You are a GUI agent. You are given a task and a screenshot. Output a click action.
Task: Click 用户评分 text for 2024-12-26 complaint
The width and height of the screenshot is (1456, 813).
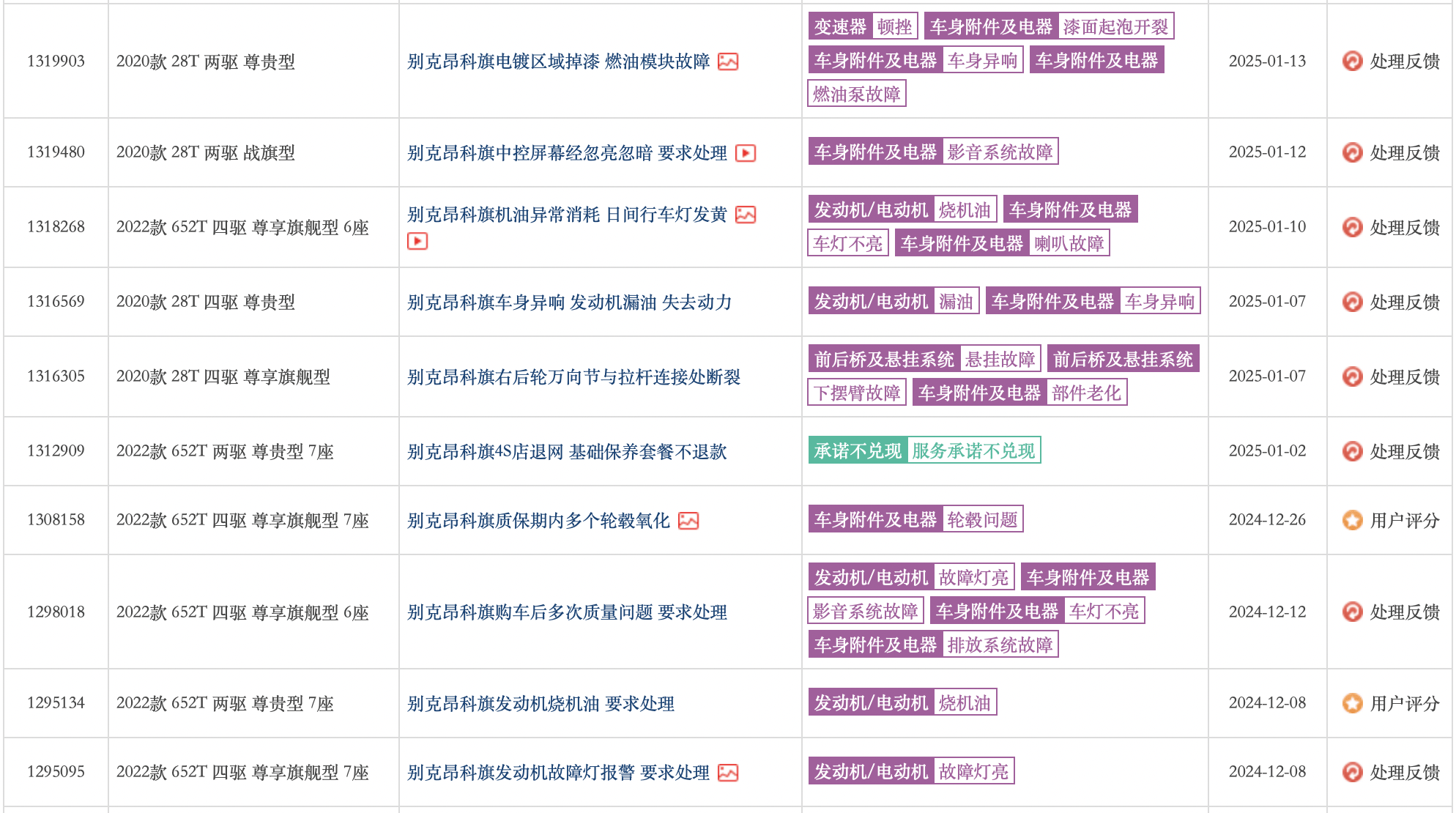point(1405,521)
